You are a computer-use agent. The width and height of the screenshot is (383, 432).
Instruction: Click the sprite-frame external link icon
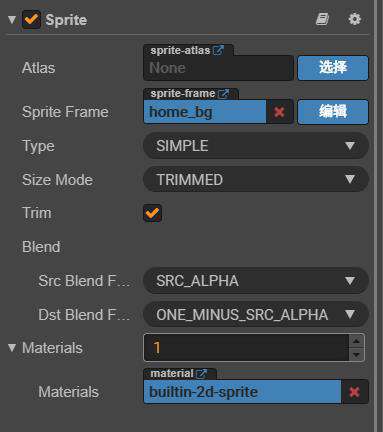[223, 94]
